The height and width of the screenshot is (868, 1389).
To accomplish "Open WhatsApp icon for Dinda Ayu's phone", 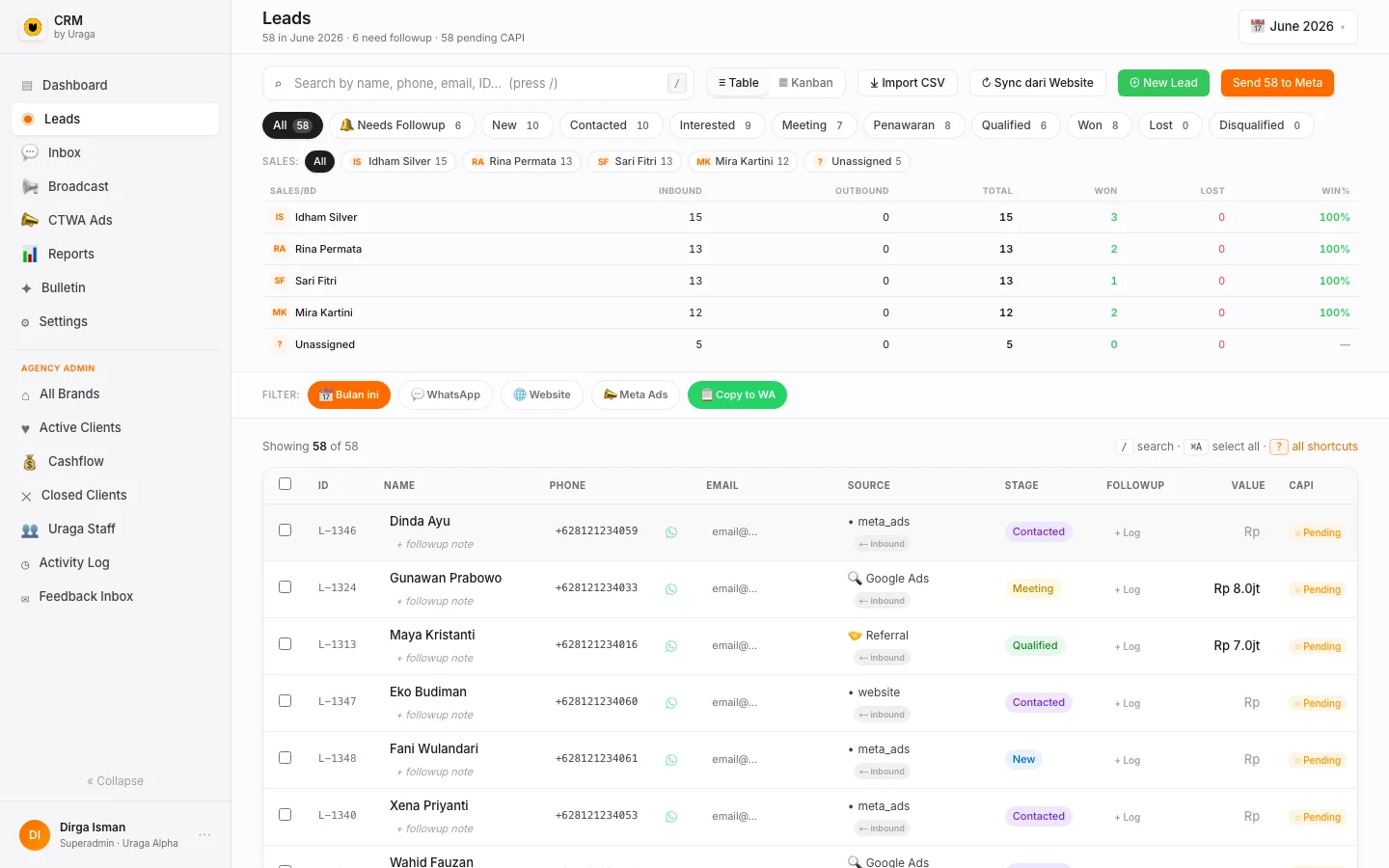I will pyautogui.click(x=671, y=532).
